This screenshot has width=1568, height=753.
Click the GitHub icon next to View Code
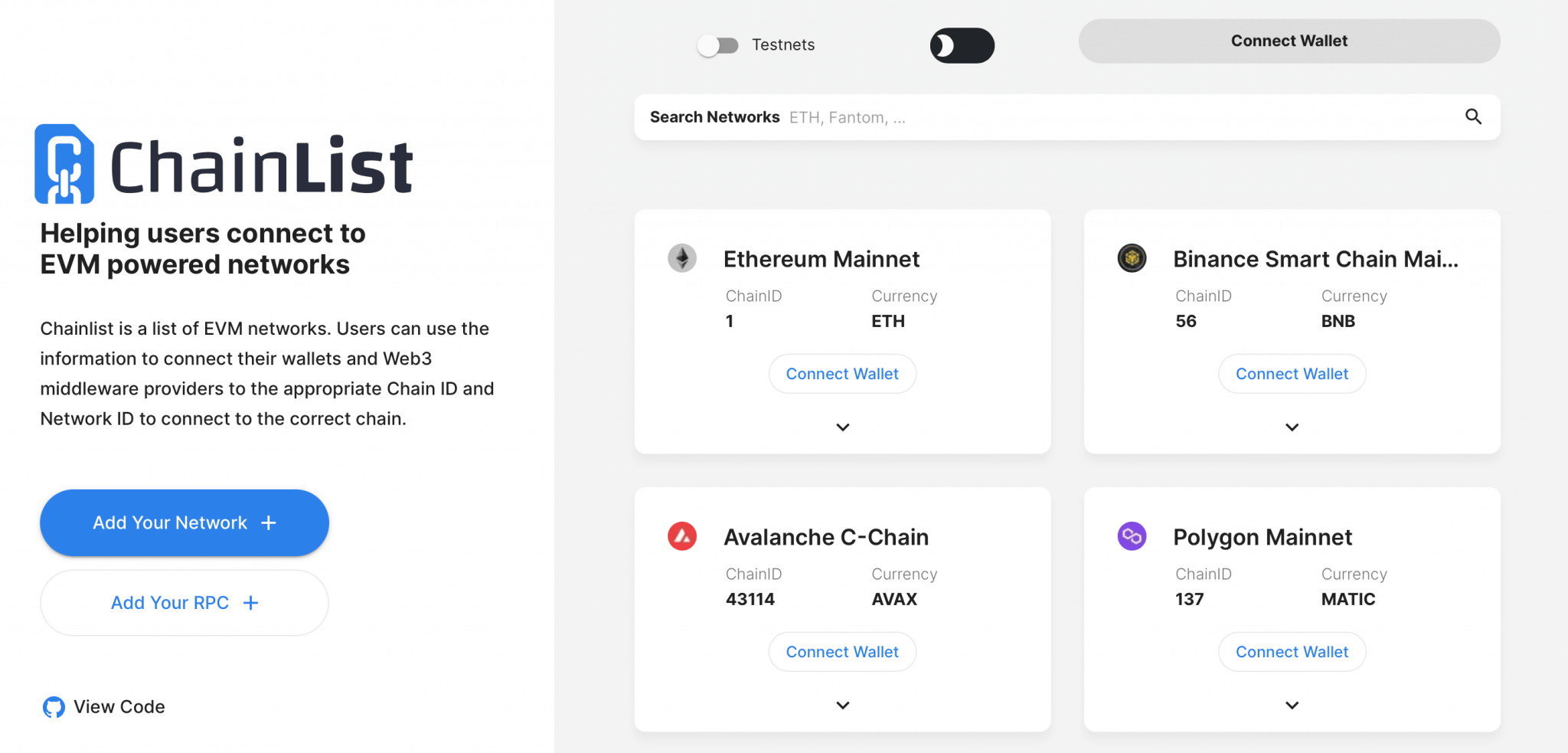pyautogui.click(x=54, y=707)
